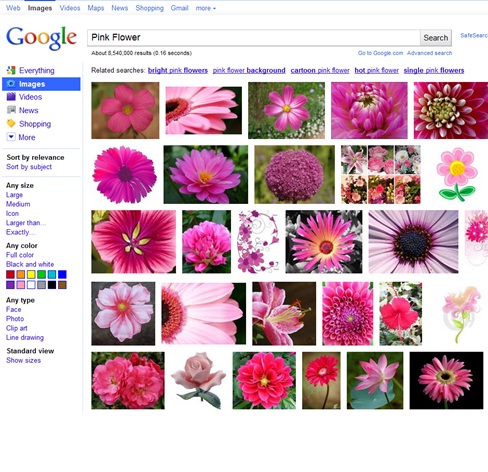This screenshot has width=488, height=472.
Task: Open the flower on grayscale background thumbnail
Action: [x=324, y=242]
